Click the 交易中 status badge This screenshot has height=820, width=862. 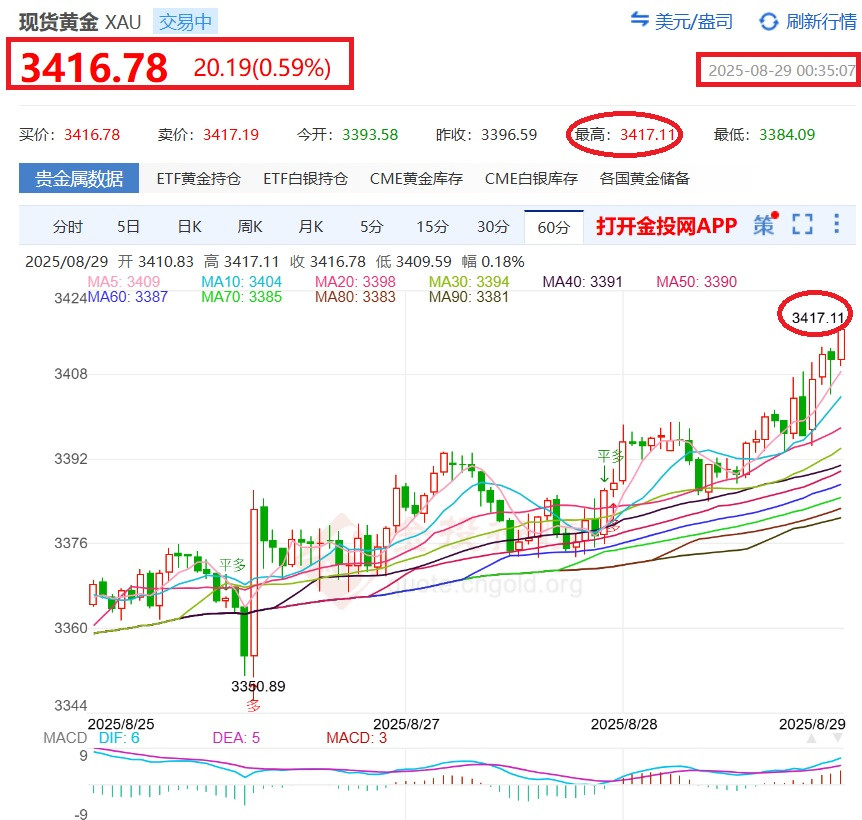coord(184,21)
